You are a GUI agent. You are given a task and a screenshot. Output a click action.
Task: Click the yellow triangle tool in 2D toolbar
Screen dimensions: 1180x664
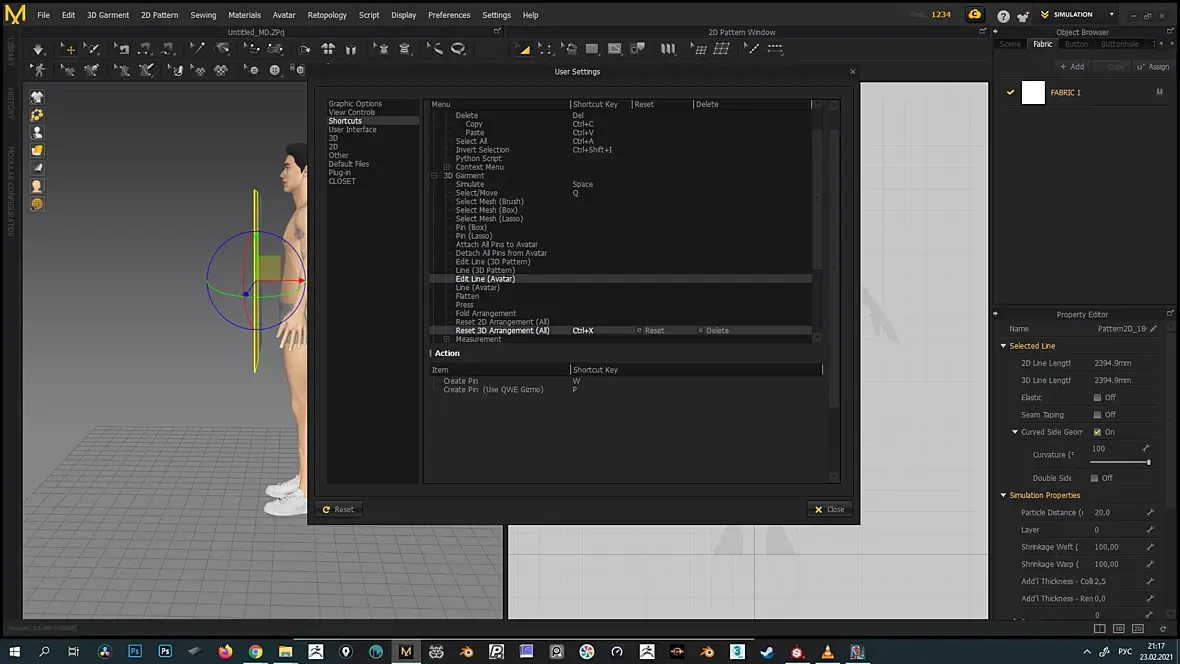tap(523, 49)
